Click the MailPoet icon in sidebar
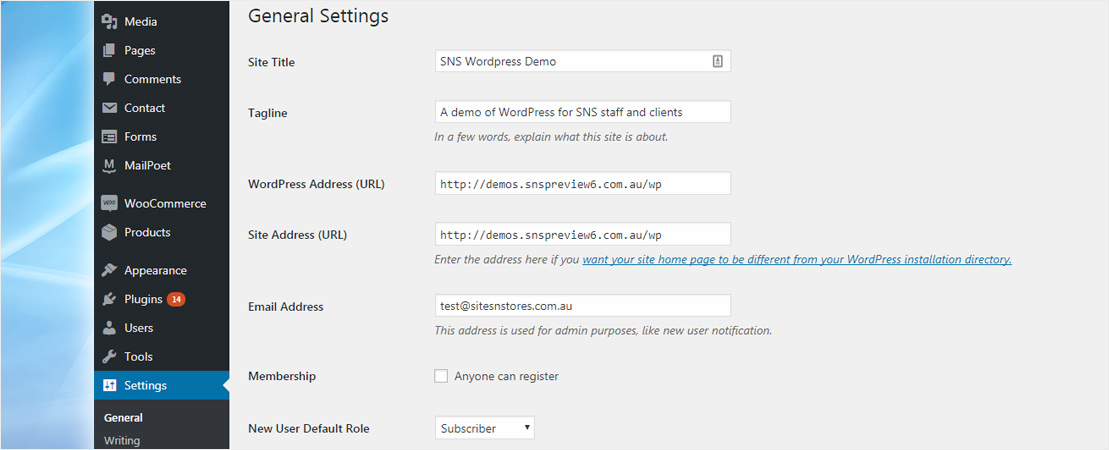Image resolution: width=1109 pixels, height=450 pixels. [x=110, y=166]
